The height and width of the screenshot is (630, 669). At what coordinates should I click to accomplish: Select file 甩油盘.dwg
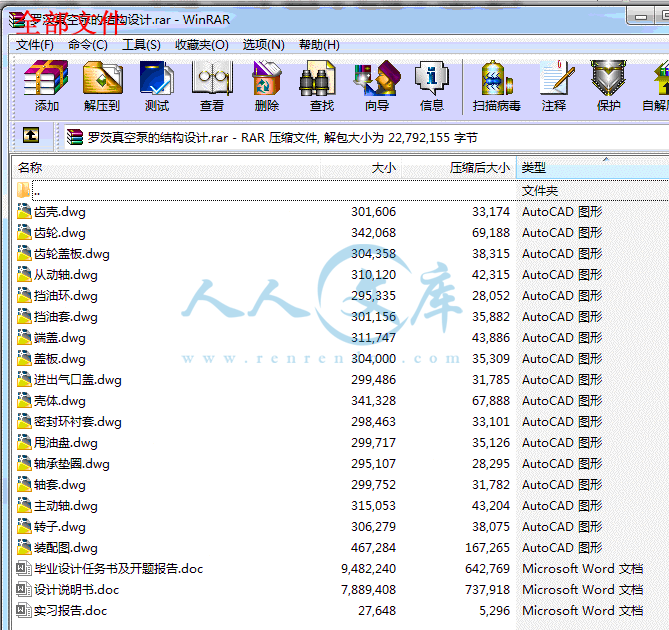tap(66, 442)
